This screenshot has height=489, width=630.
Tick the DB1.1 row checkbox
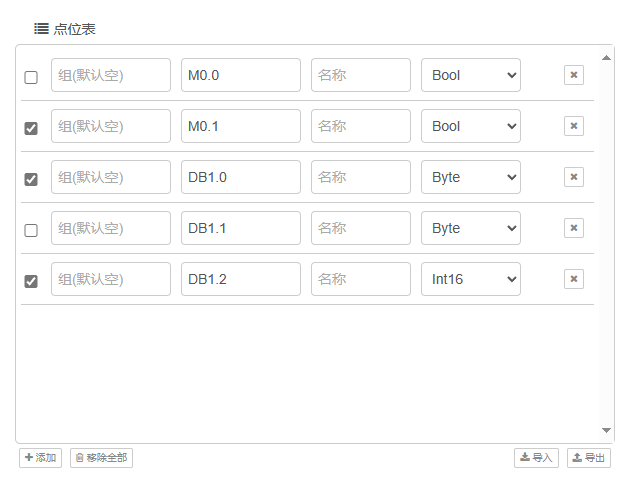point(31,230)
